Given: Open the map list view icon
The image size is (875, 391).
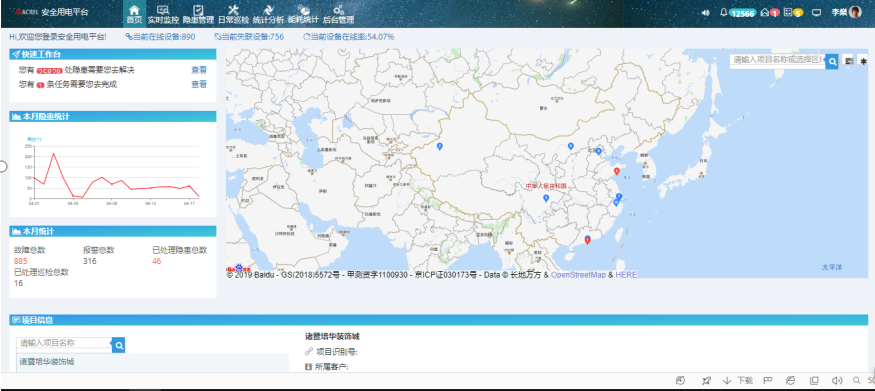Looking at the screenshot, I should (849, 61).
